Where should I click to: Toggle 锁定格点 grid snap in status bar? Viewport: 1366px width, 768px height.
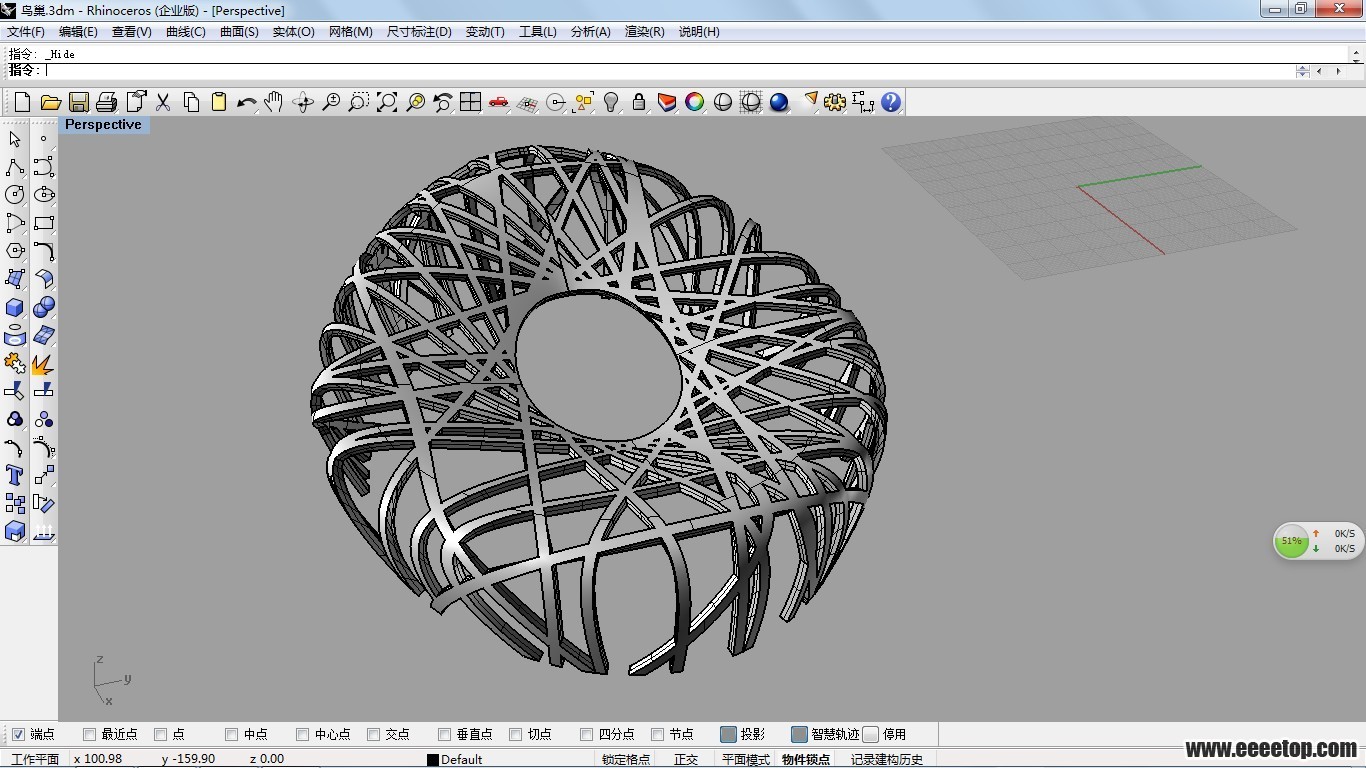coord(626,759)
